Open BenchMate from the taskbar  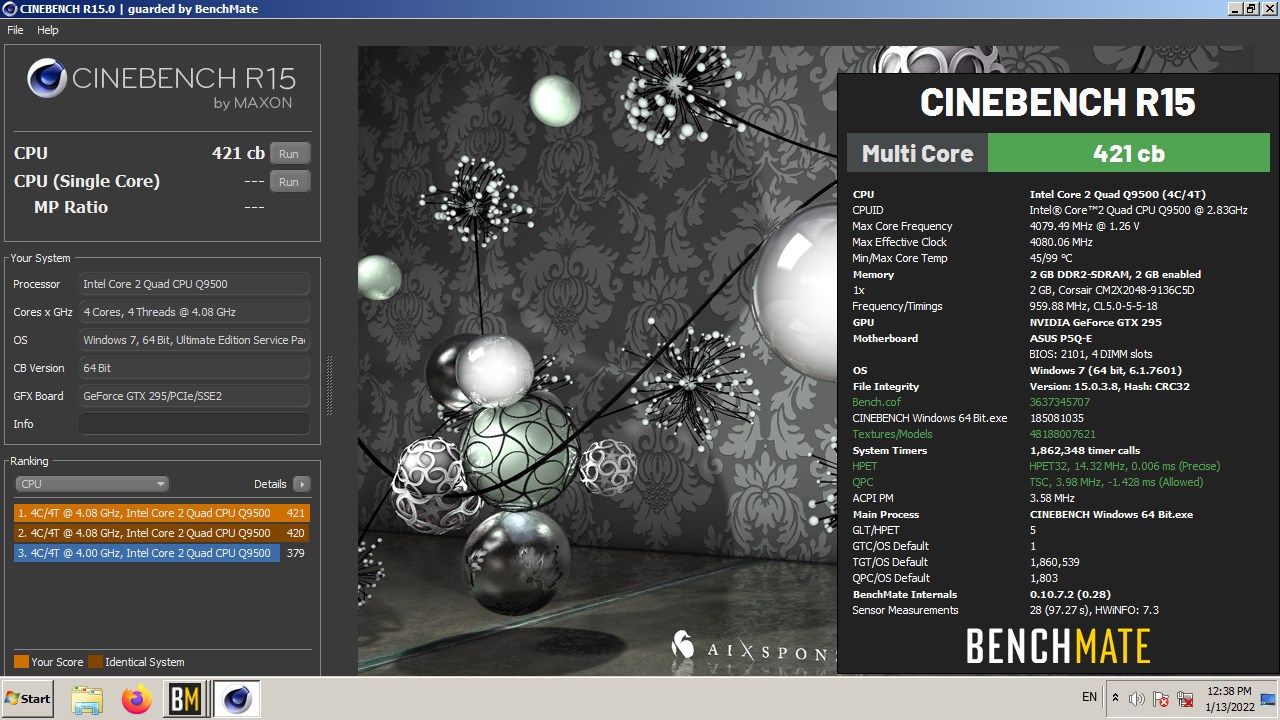pos(185,699)
